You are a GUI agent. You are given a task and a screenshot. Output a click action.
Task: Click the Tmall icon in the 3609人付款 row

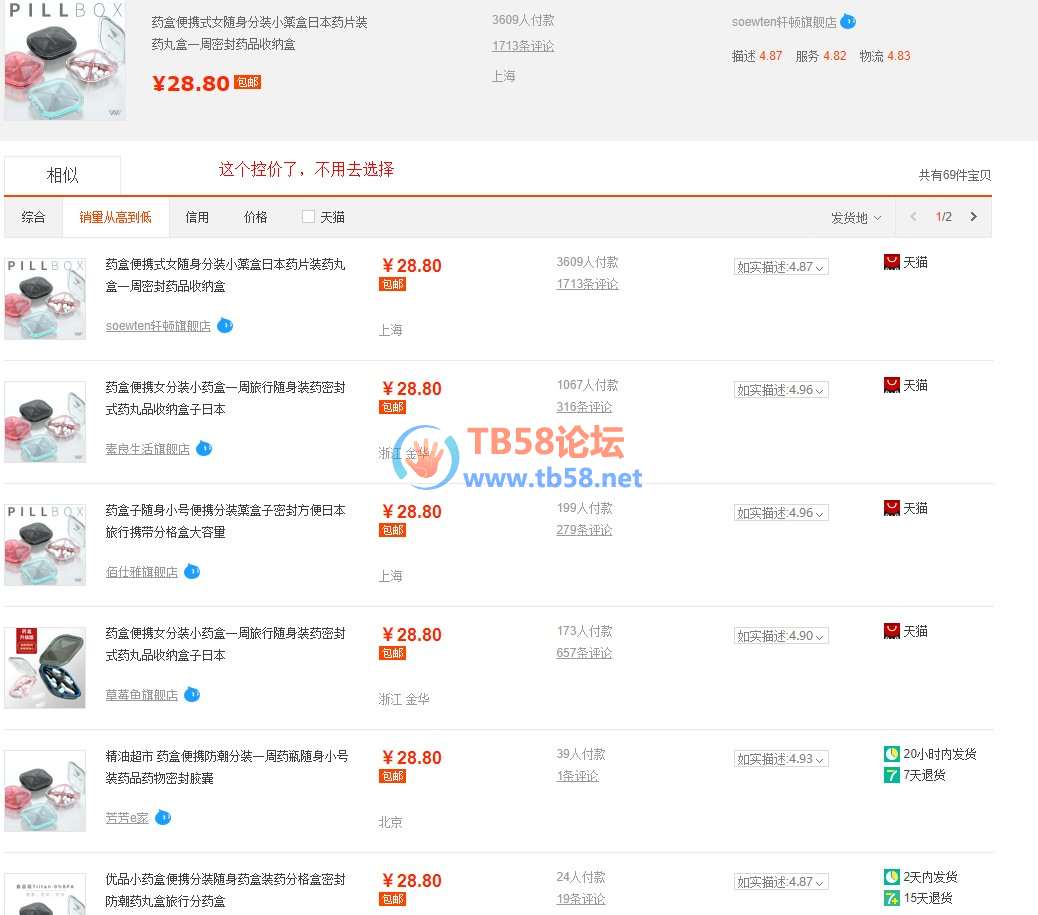(892, 262)
